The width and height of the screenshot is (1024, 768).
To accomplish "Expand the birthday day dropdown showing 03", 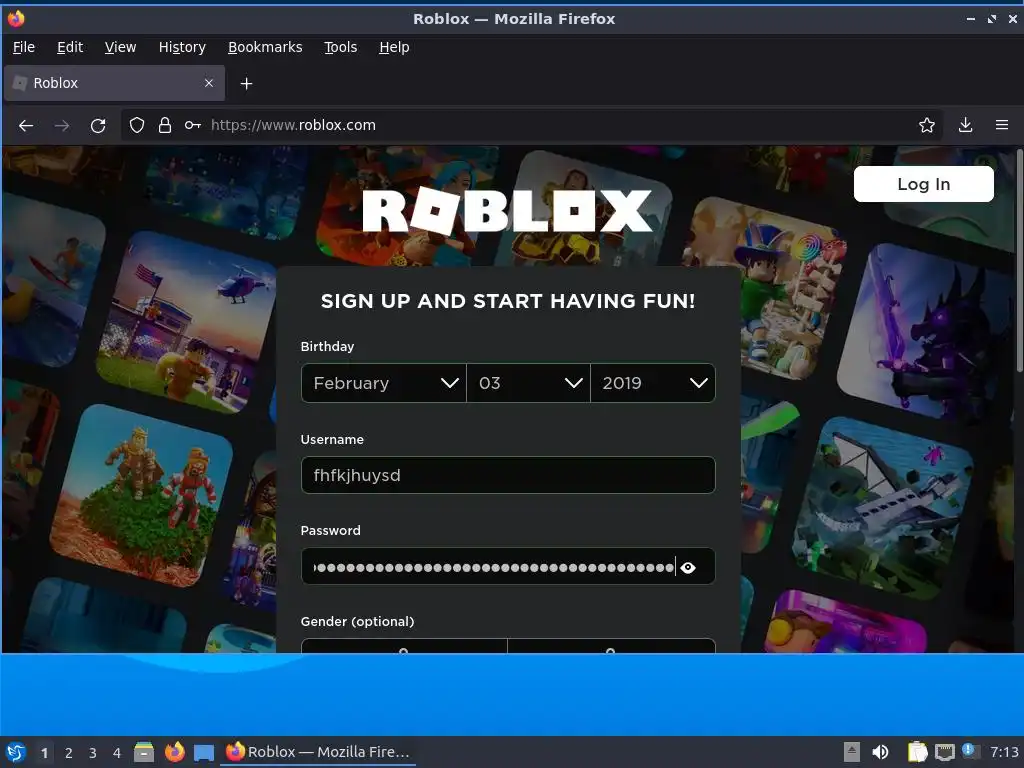I will [x=528, y=383].
